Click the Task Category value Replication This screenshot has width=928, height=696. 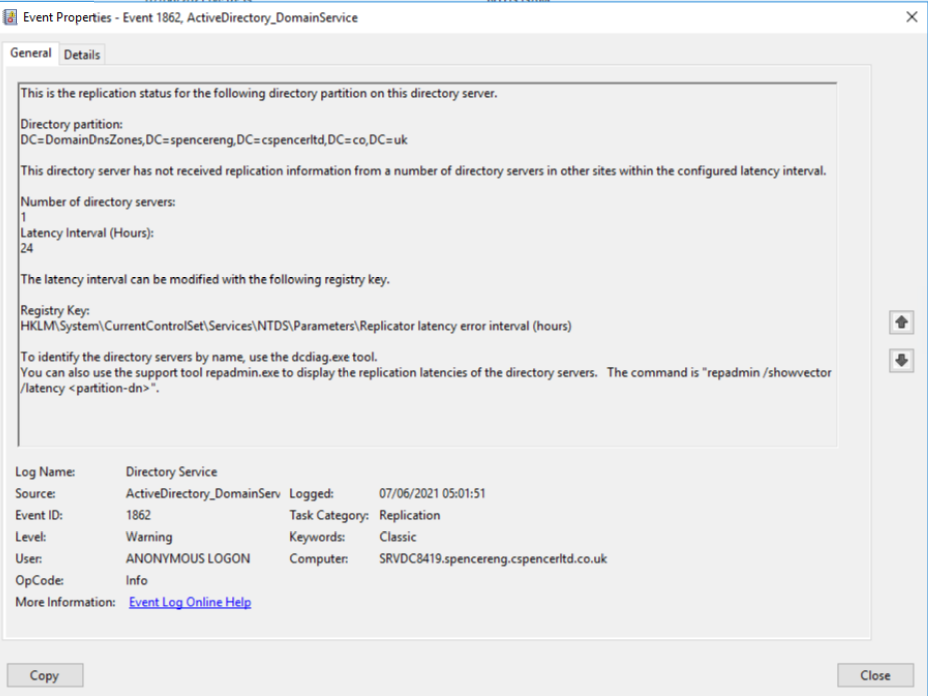pos(410,515)
